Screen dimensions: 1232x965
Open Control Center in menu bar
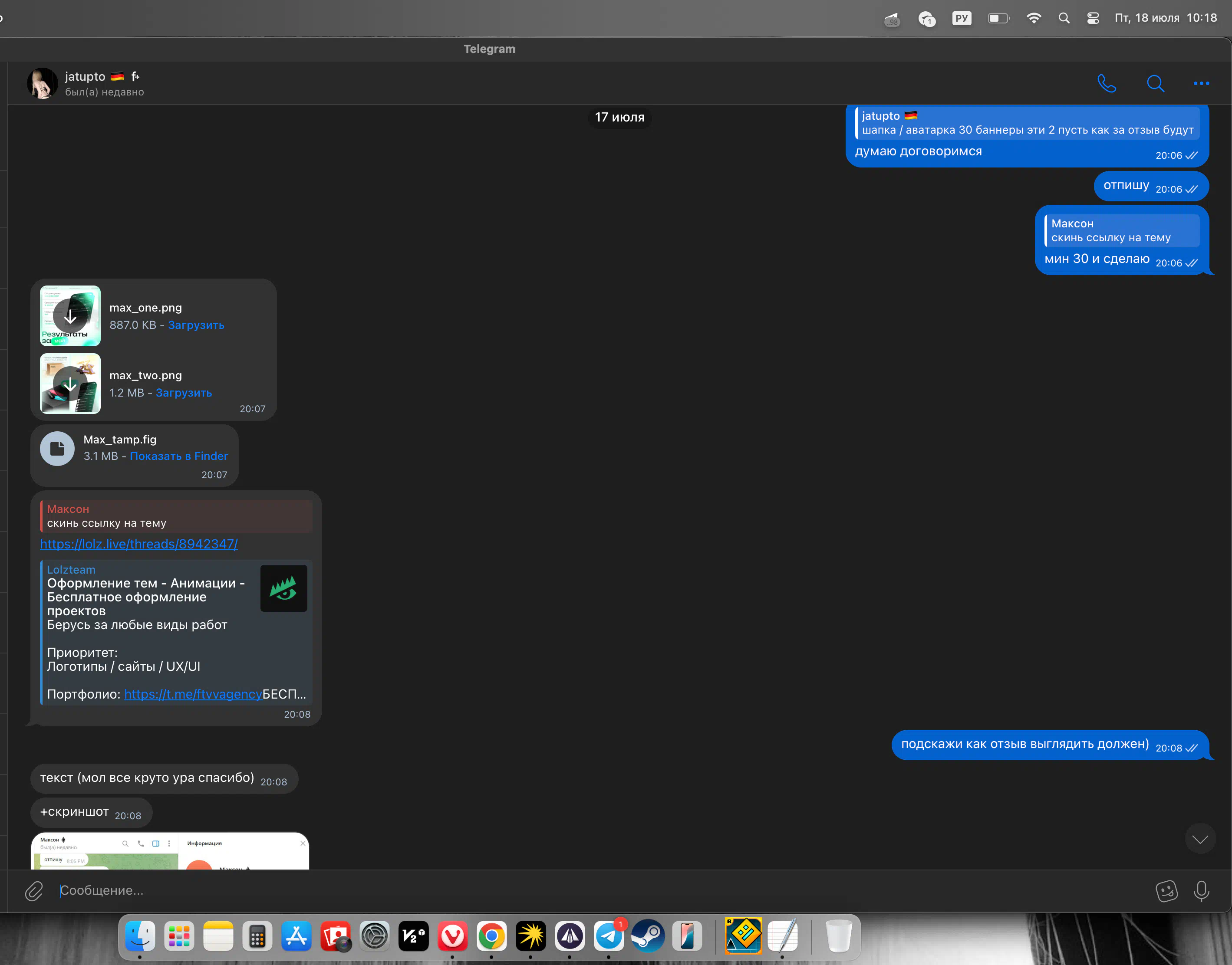click(x=1092, y=18)
